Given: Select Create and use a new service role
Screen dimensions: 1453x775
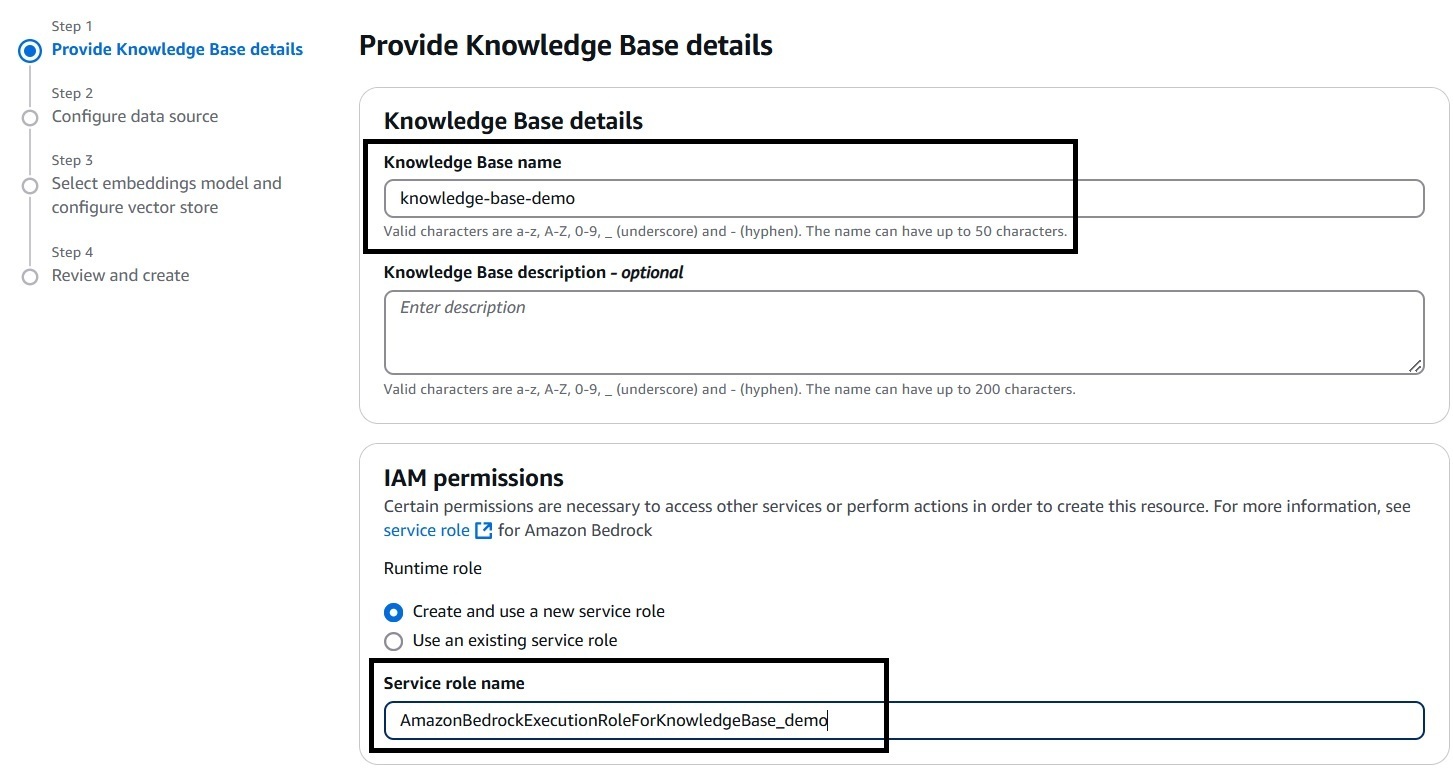Looking at the screenshot, I should coord(394,612).
